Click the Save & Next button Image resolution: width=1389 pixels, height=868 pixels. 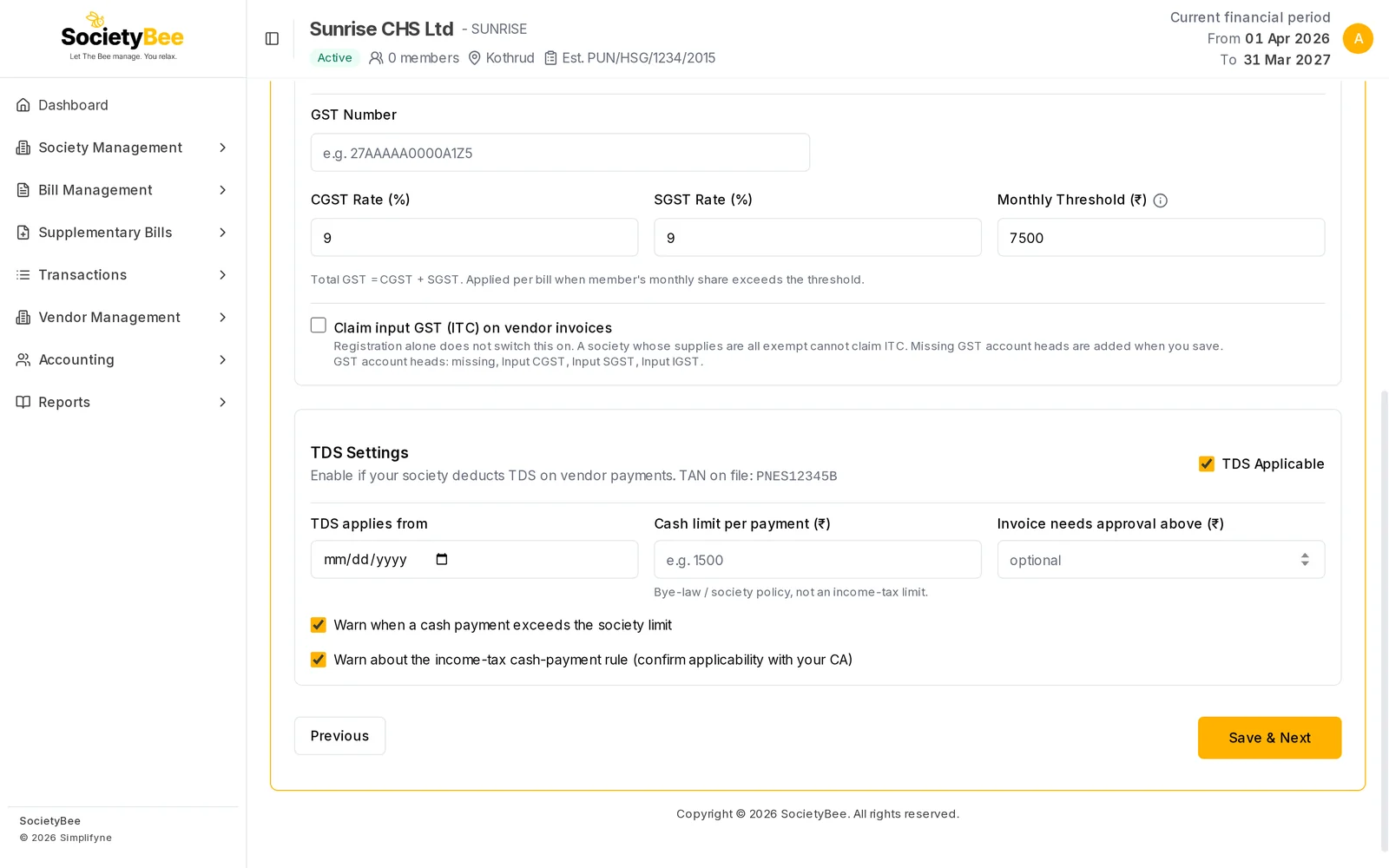click(x=1269, y=738)
